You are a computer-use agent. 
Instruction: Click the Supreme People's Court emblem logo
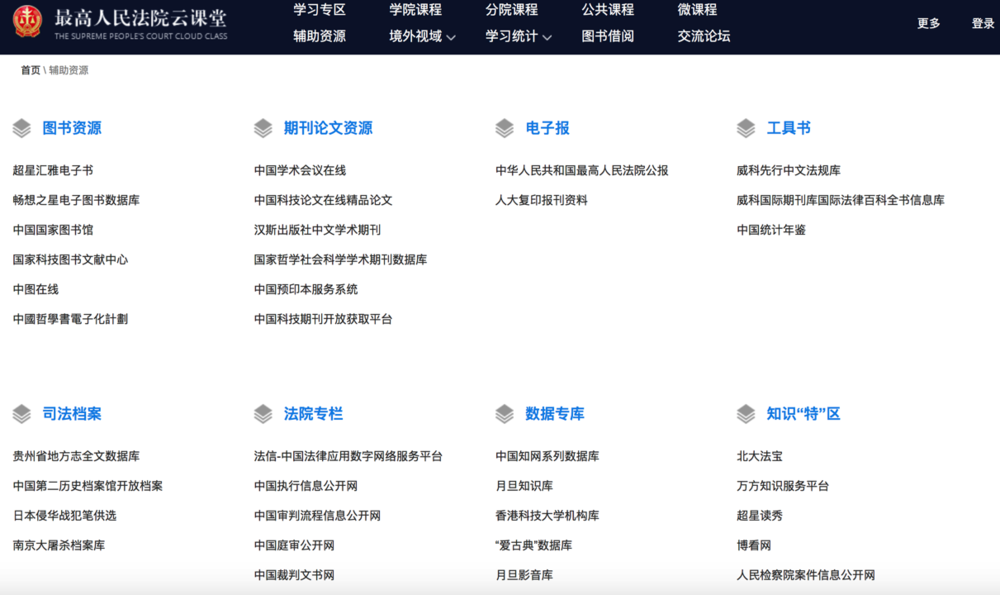27,22
